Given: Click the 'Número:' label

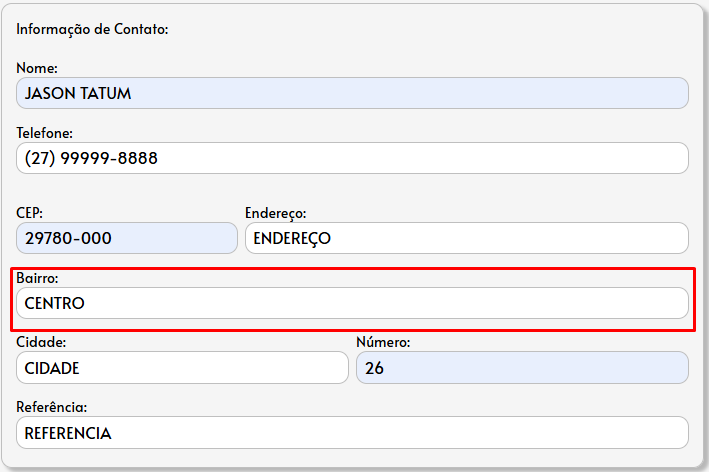Looking at the screenshot, I should pyautogui.click(x=383, y=343).
